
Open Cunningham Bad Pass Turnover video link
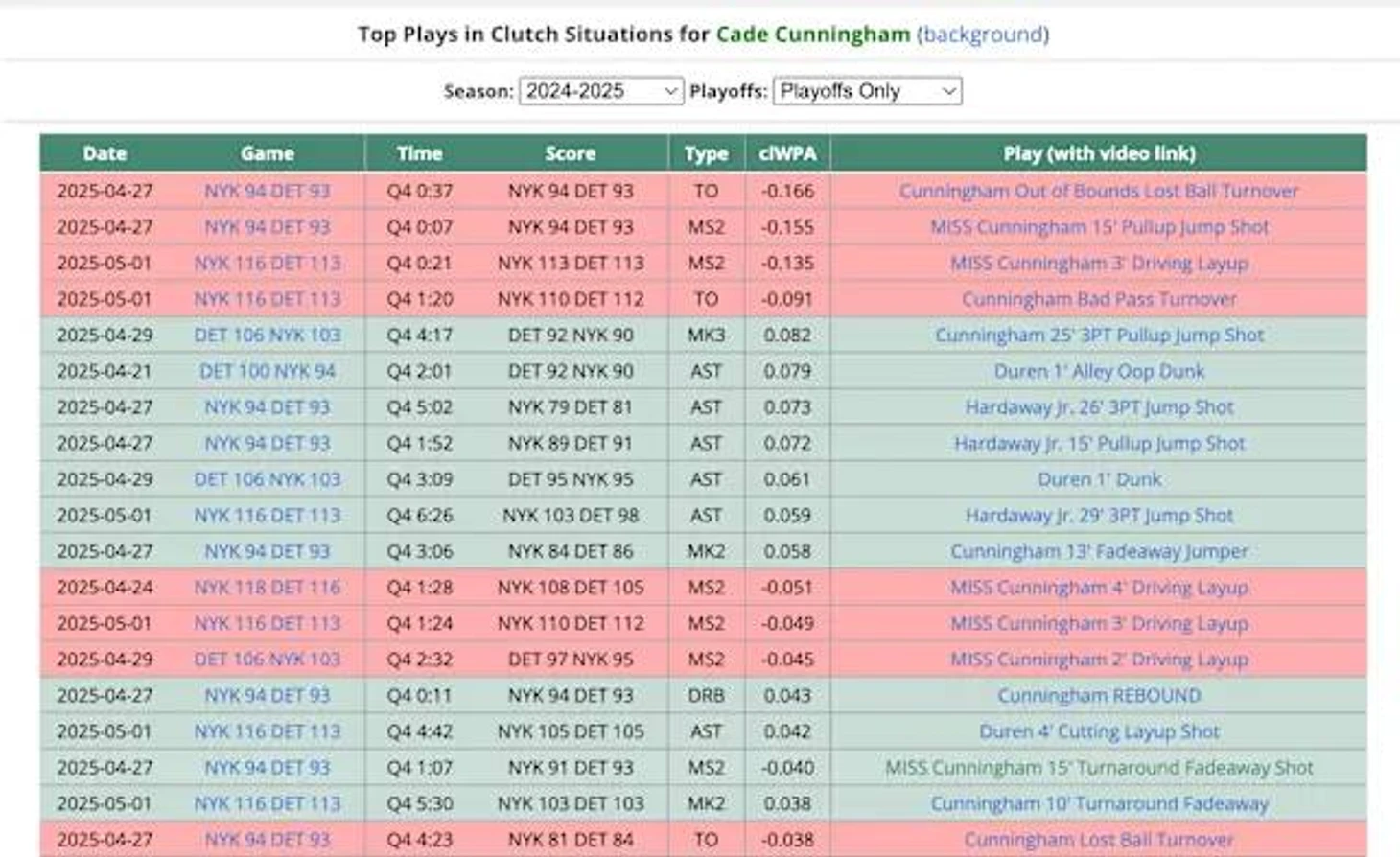click(1099, 299)
